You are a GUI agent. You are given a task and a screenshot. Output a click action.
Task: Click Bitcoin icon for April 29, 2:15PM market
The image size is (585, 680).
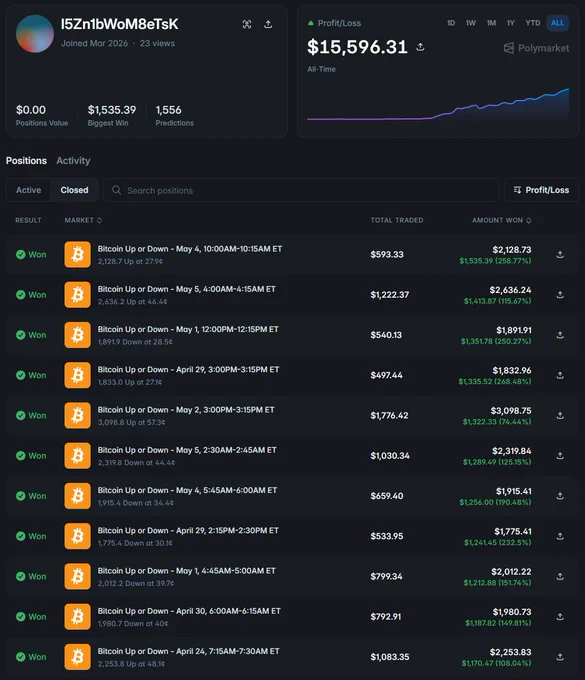coord(78,536)
